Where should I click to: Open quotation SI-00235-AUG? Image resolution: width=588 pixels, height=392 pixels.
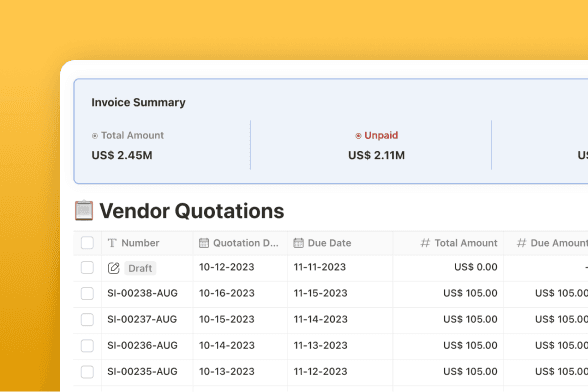click(x=142, y=371)
